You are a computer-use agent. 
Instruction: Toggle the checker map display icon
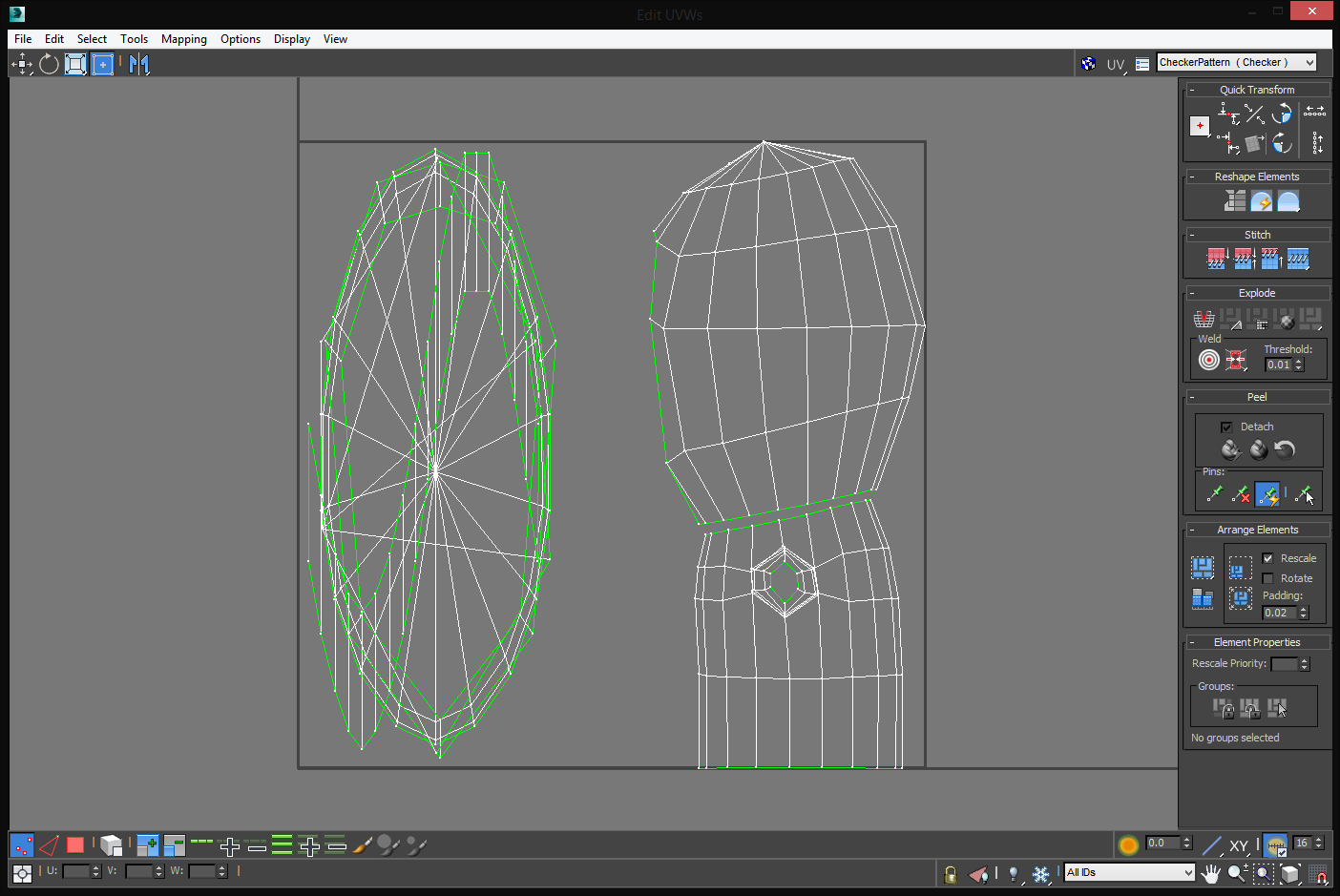click(x=1088, y=64)
